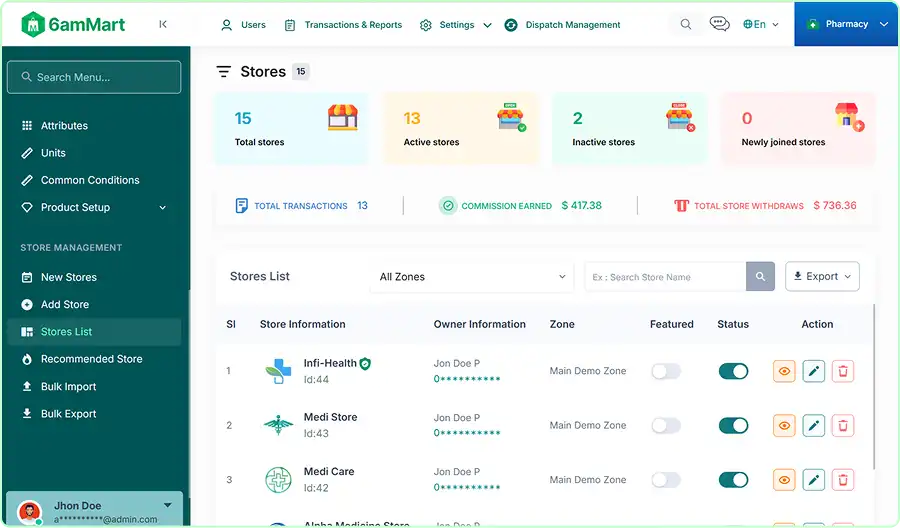The image size is (900, 528).
Task: Toggle Status switch for Medi Store
Action: (734, 426)
